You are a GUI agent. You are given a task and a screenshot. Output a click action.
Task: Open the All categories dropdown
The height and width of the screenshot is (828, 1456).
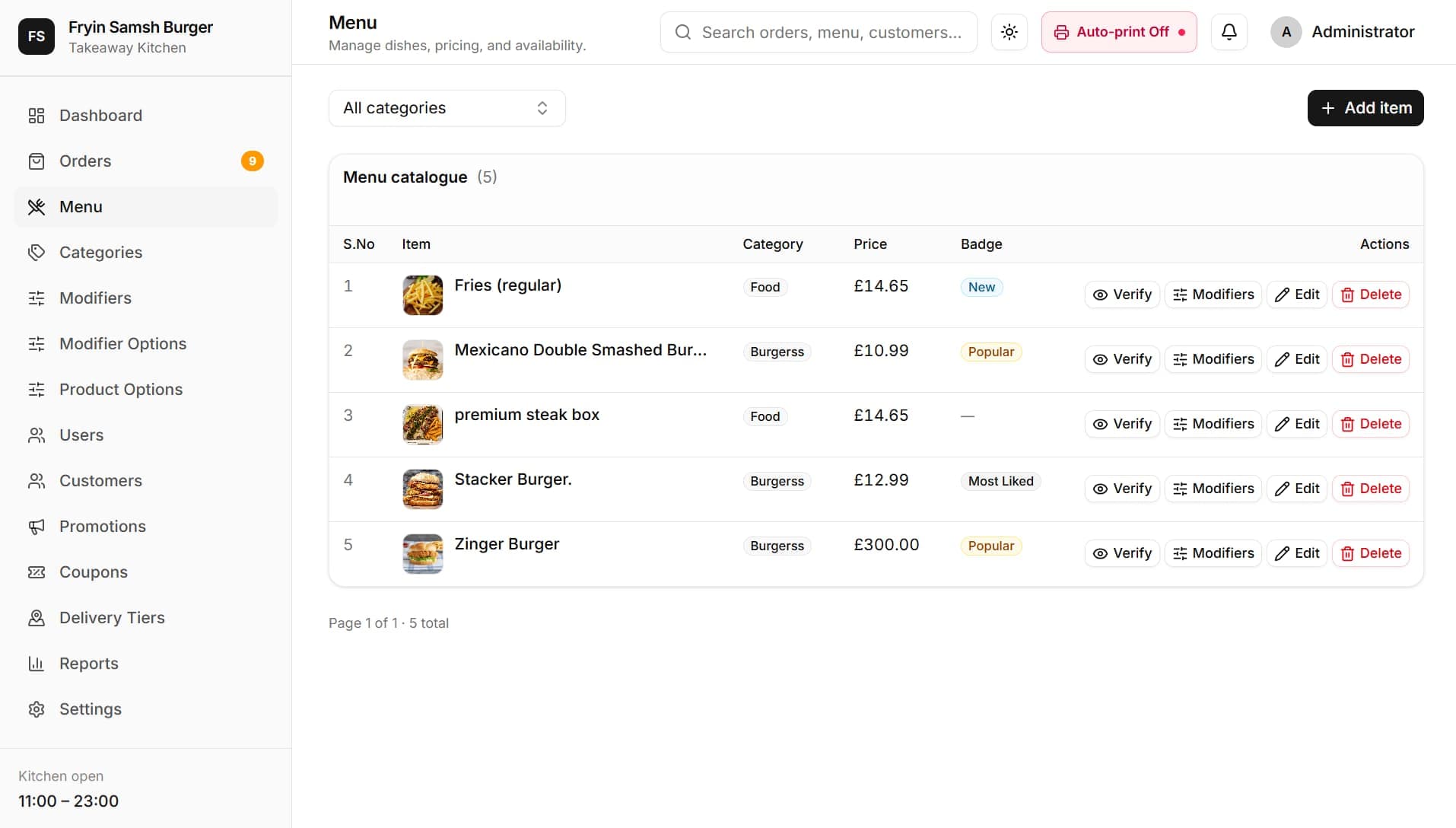point(447,108)
